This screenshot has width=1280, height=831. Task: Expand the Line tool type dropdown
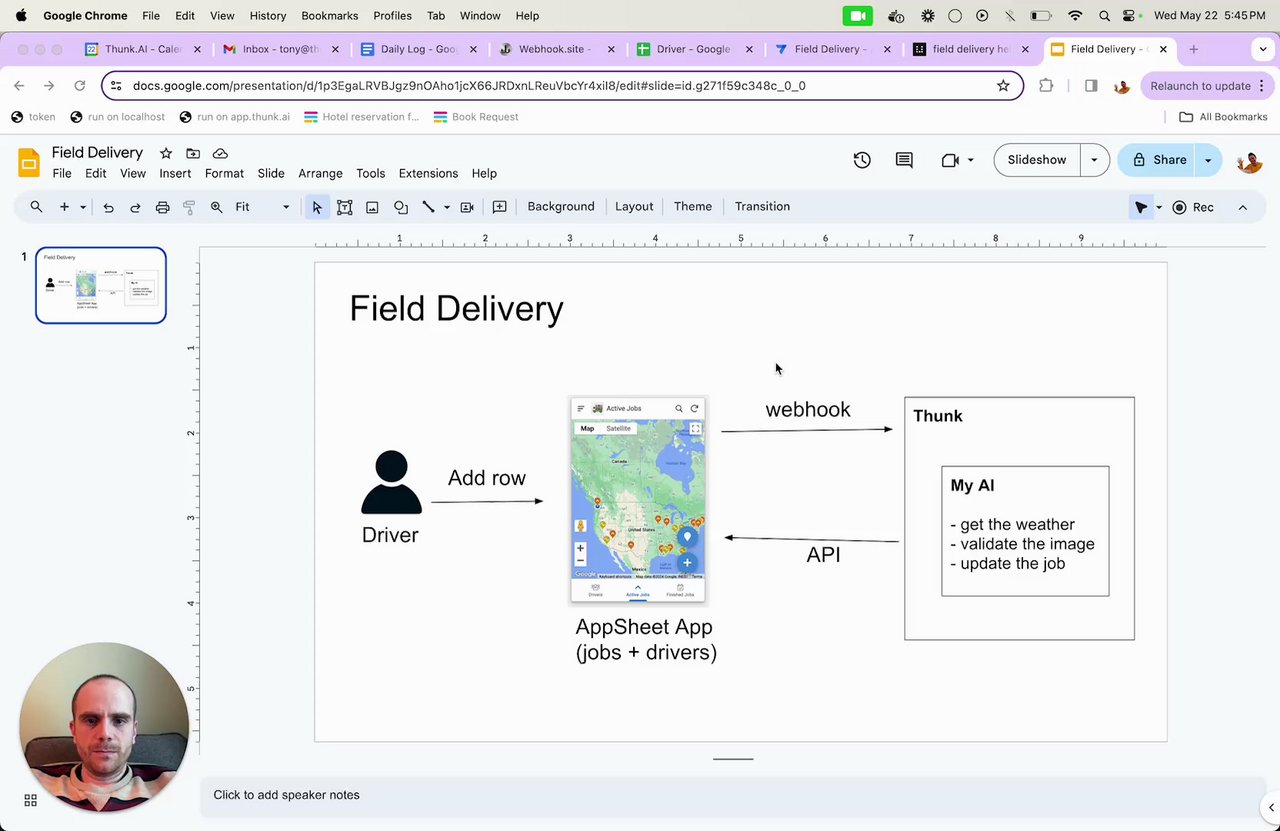(x=447, y=207)
